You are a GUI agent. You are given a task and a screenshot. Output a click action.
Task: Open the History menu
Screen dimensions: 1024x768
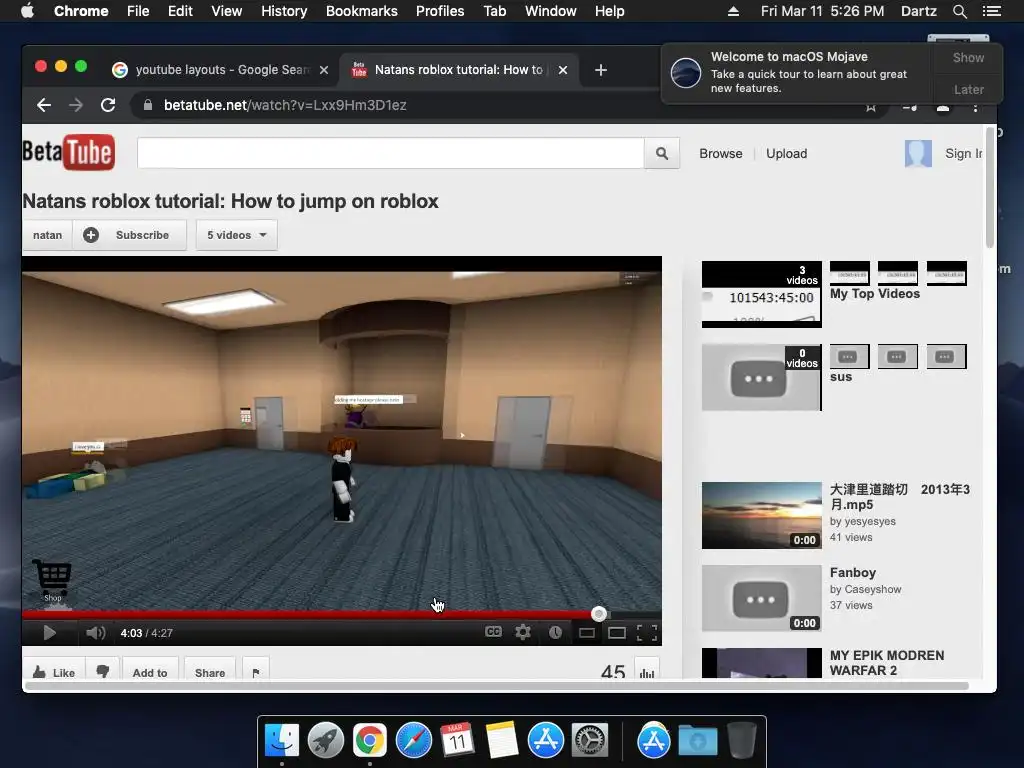point(284,11)
